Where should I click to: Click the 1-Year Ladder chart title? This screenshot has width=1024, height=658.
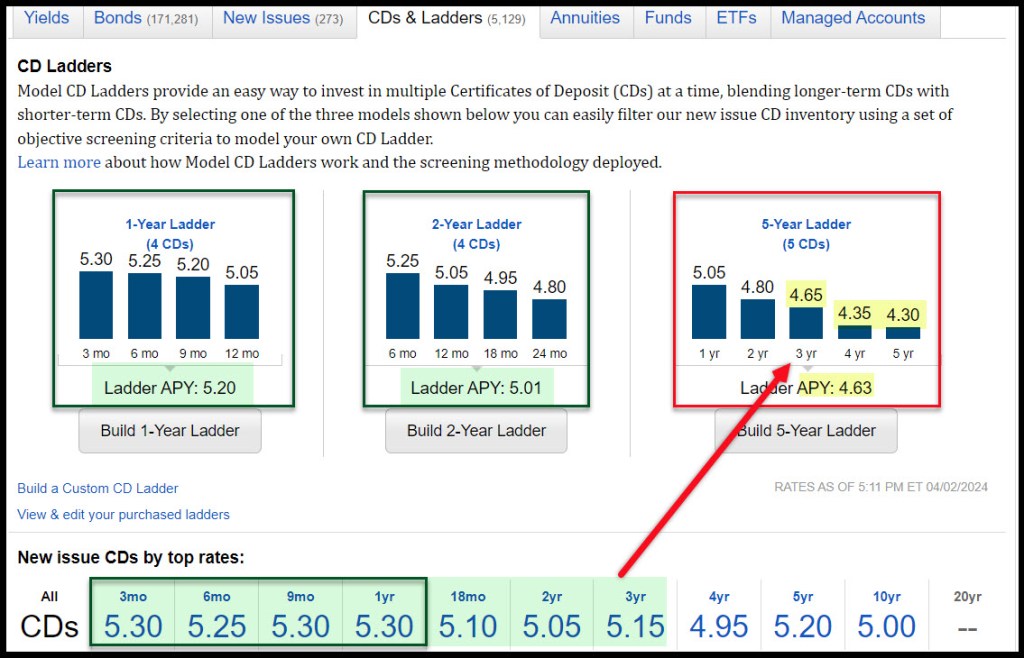(x=171, y=224)
